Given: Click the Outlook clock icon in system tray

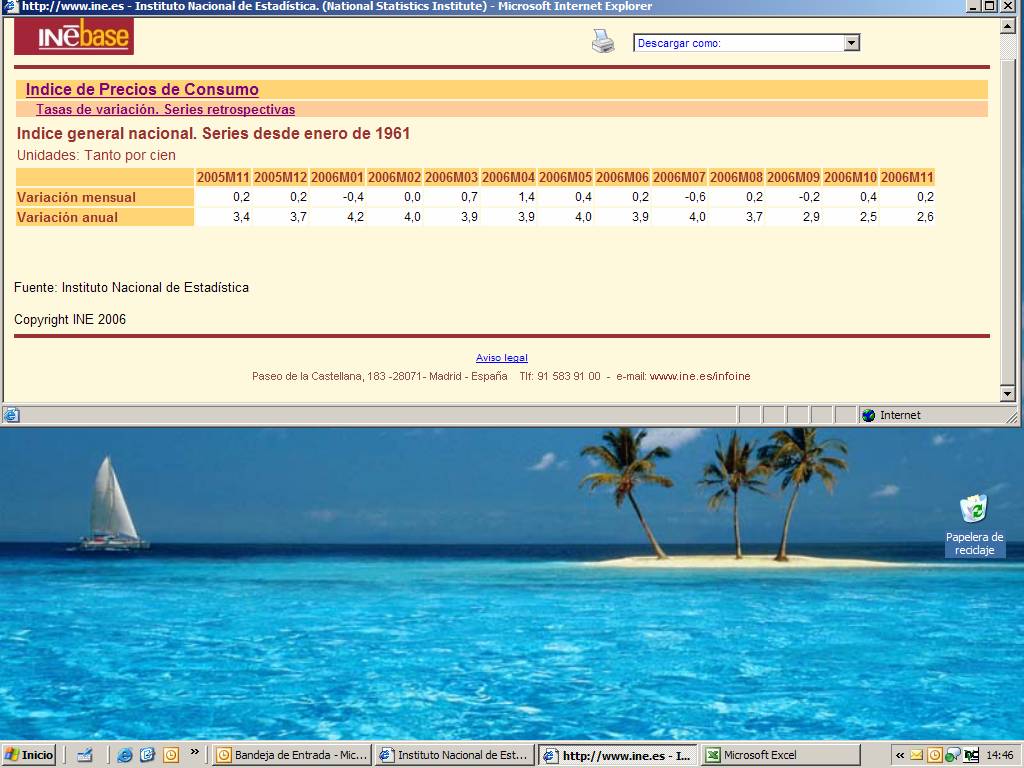Looking at the screenshot, I should (934, 755).
